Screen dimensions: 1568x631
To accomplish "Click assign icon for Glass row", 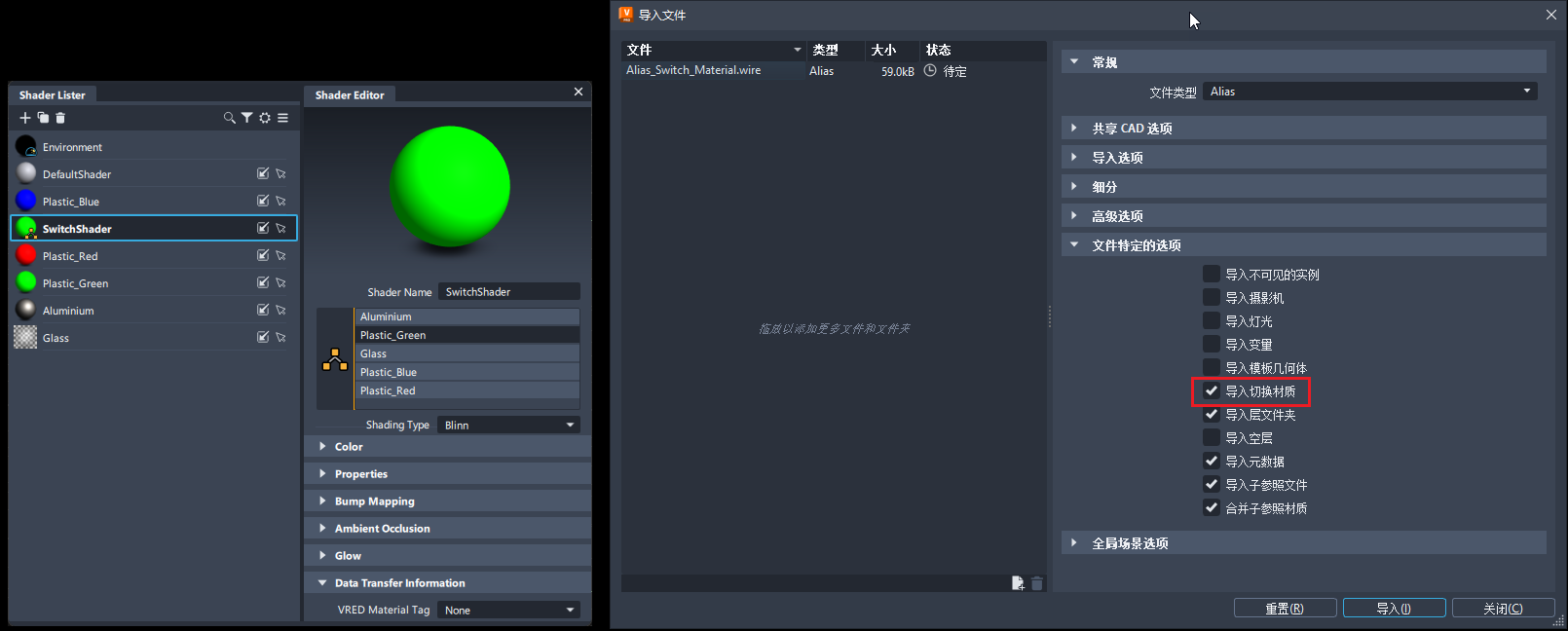I will pos(263,337).
